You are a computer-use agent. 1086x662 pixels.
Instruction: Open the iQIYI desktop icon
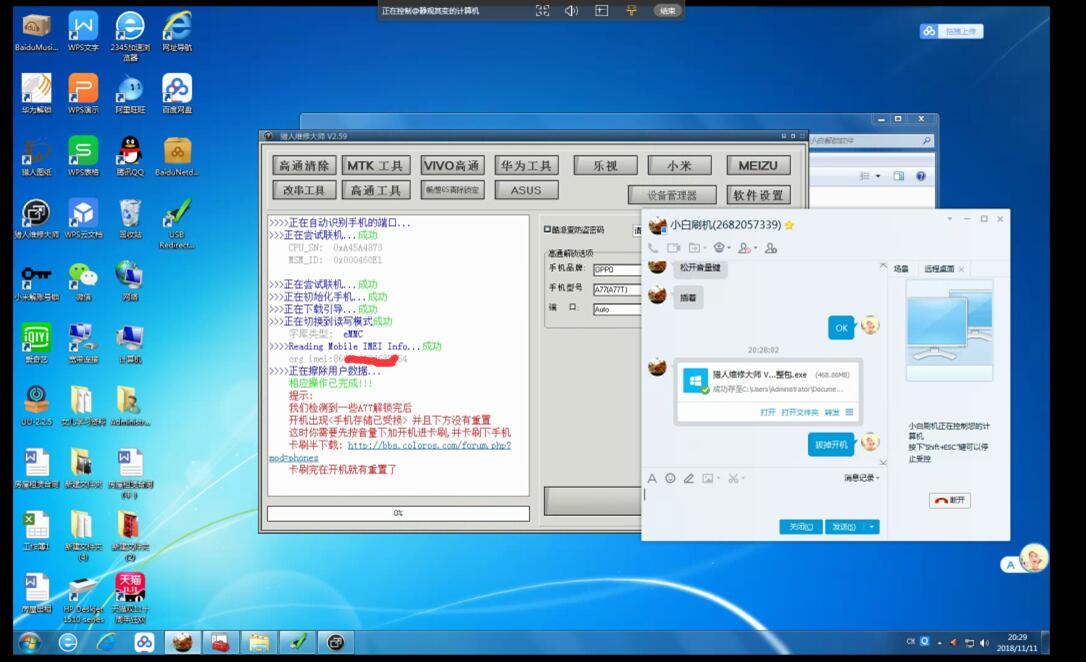[x=36, y=343]
